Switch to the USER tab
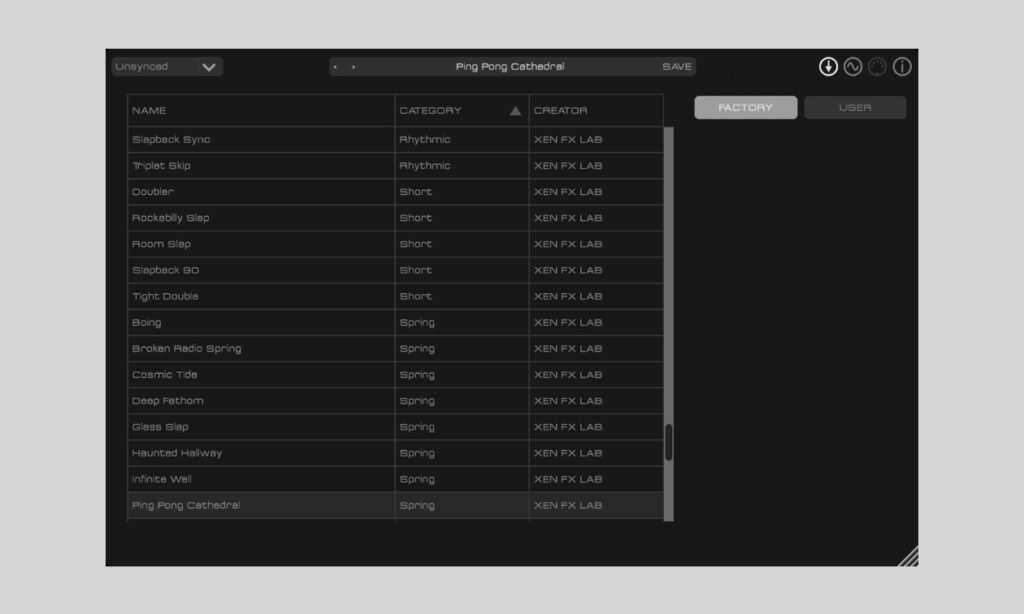 [855, 108]
